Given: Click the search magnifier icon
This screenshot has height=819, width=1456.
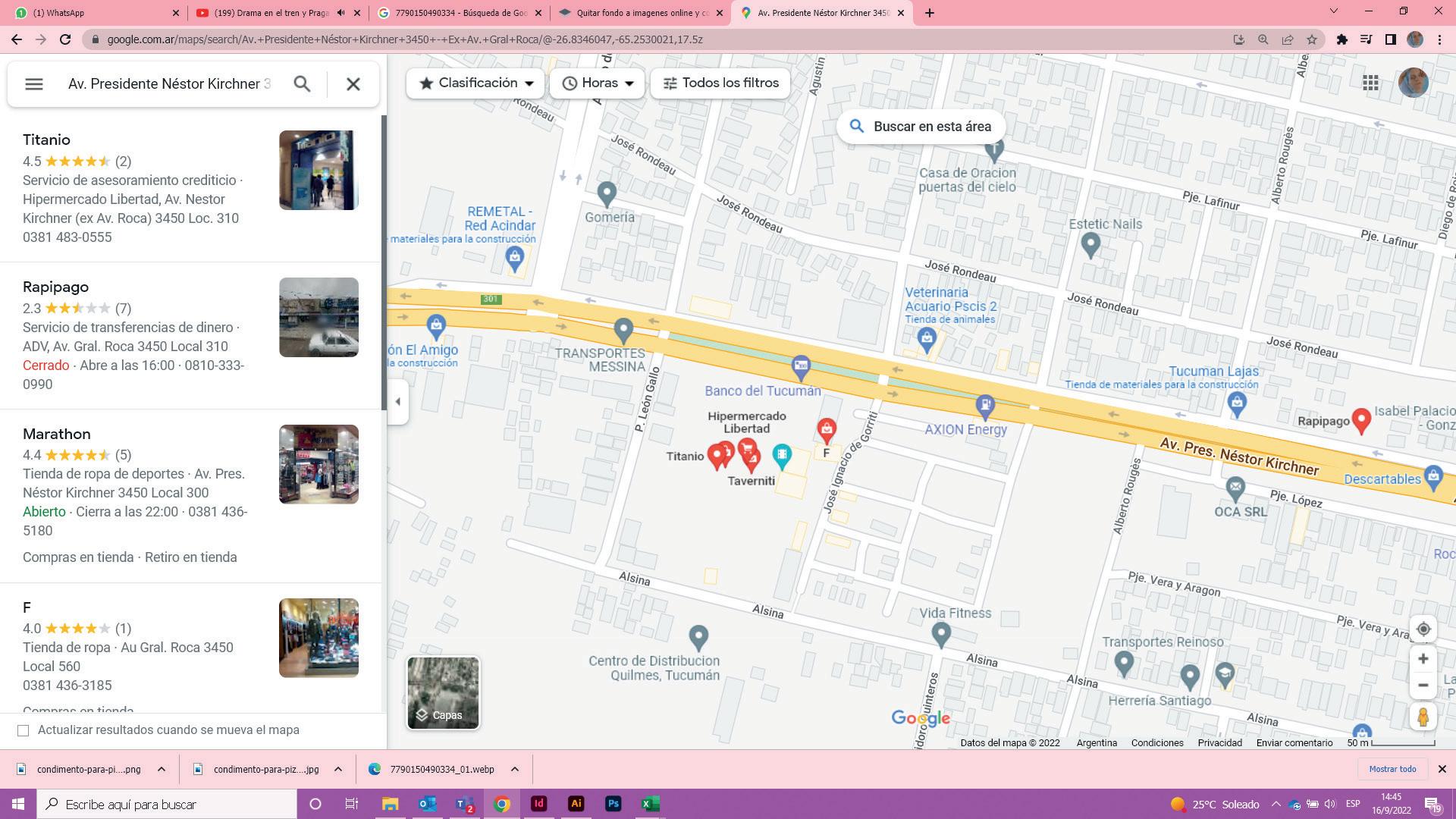Looking at the screenshot, I should pyautogui.click(x=302, y=84).
